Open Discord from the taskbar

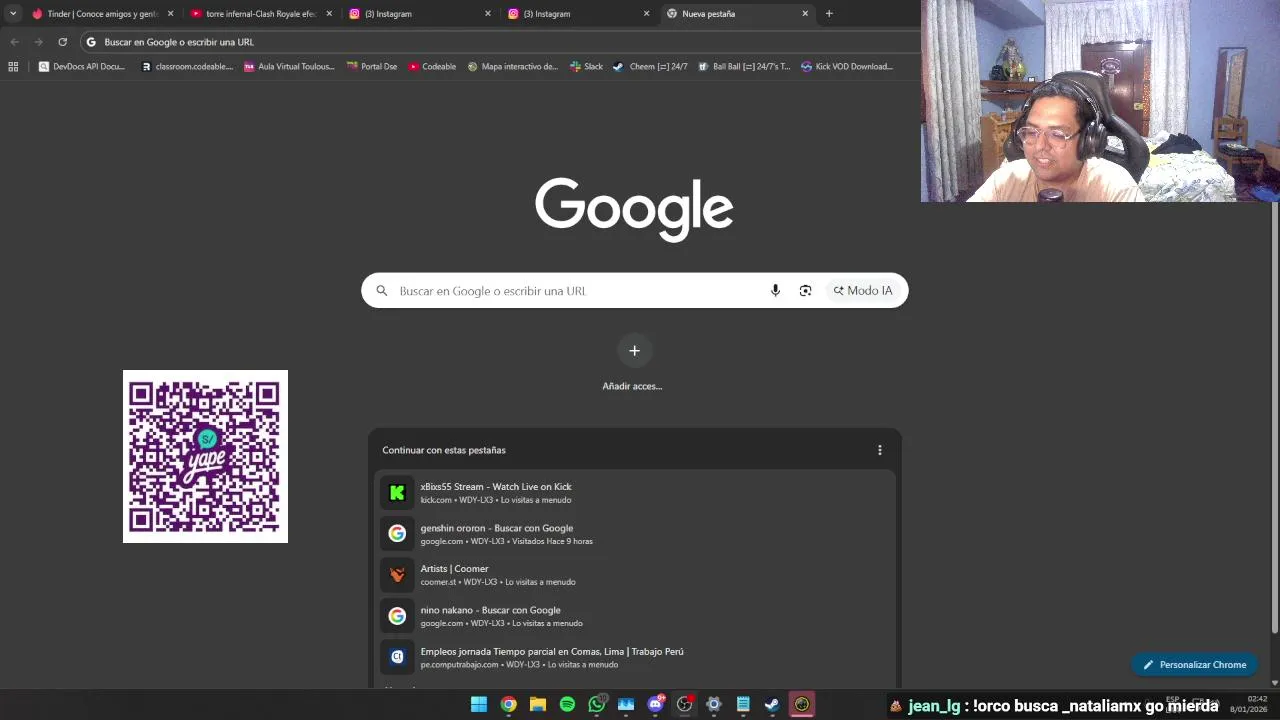pos(656,704)
